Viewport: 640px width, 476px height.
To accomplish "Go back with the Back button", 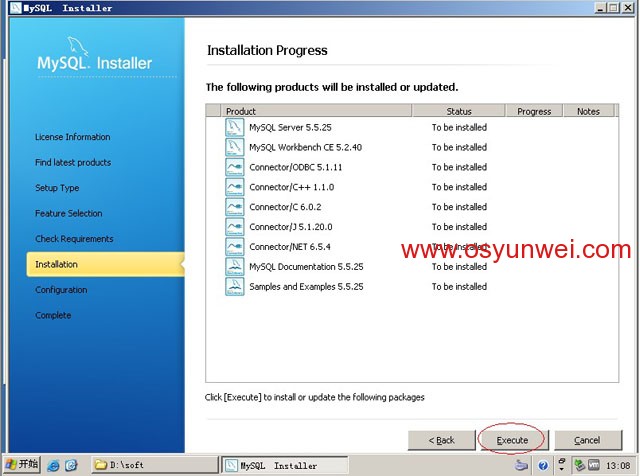I will click(441, 440).
